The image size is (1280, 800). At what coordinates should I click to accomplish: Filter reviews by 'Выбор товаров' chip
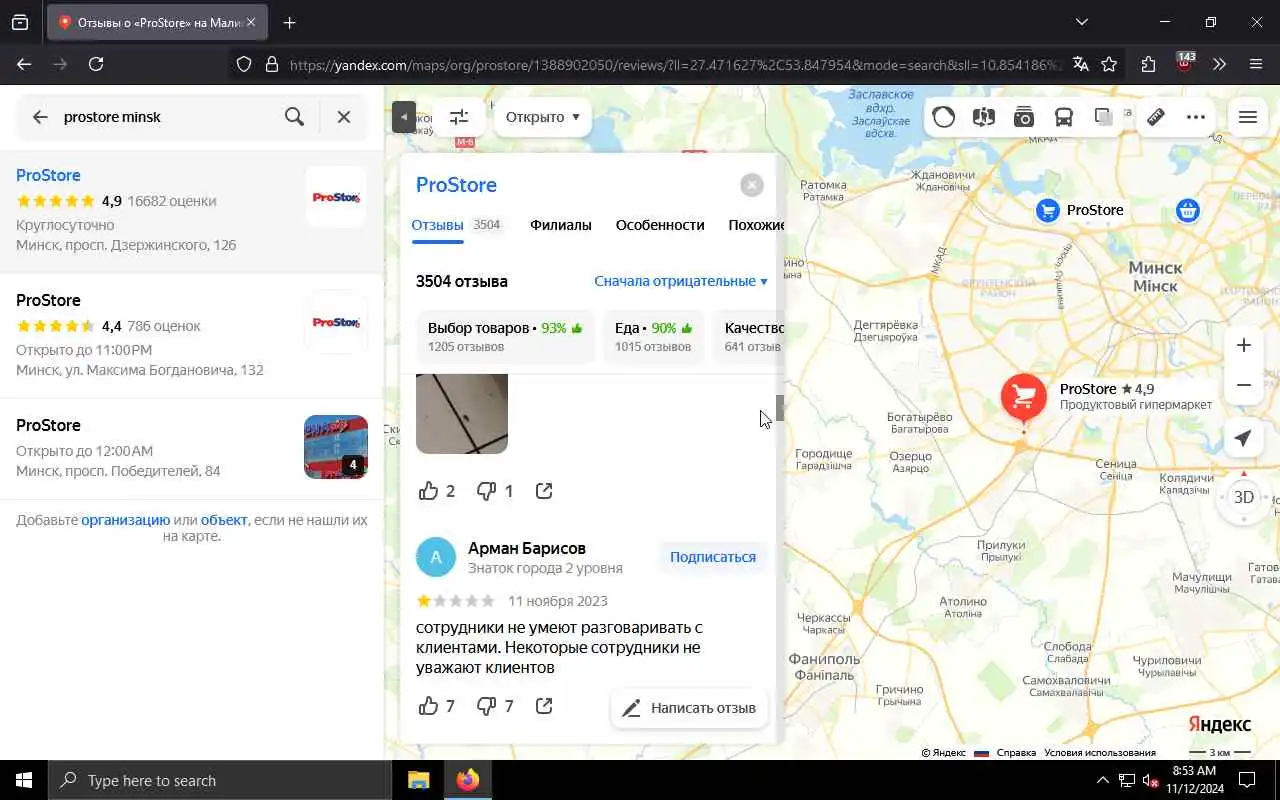(505, 336)
